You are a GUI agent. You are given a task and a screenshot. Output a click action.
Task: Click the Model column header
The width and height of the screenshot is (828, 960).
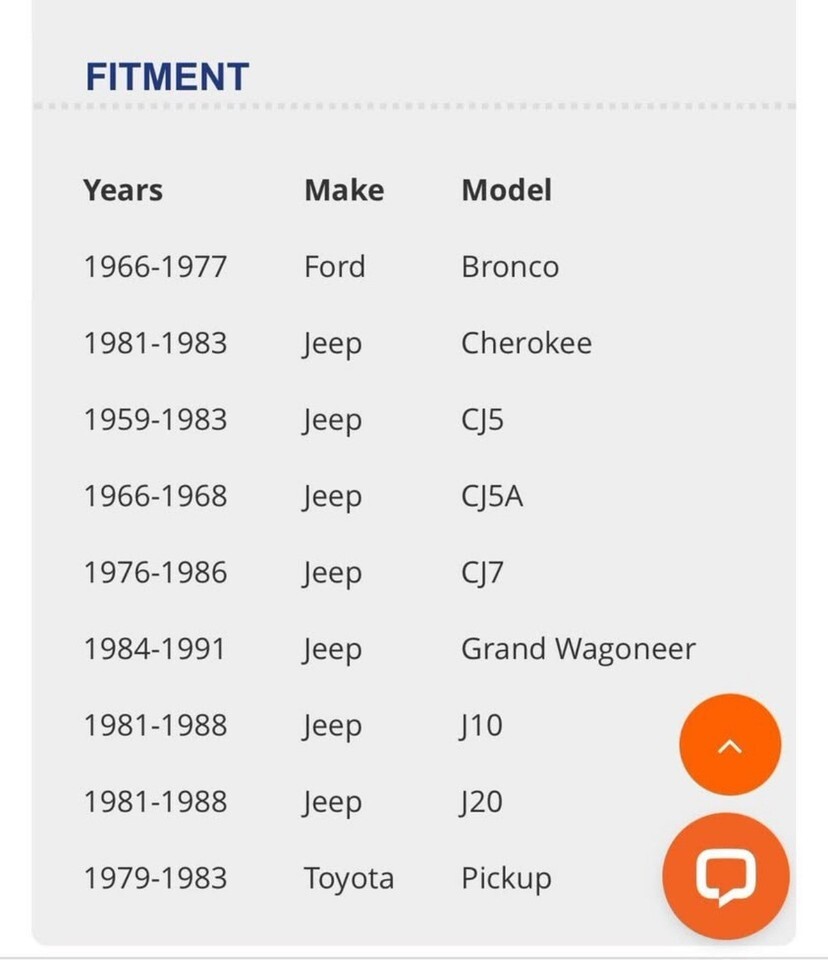click(x=506, y=190)
